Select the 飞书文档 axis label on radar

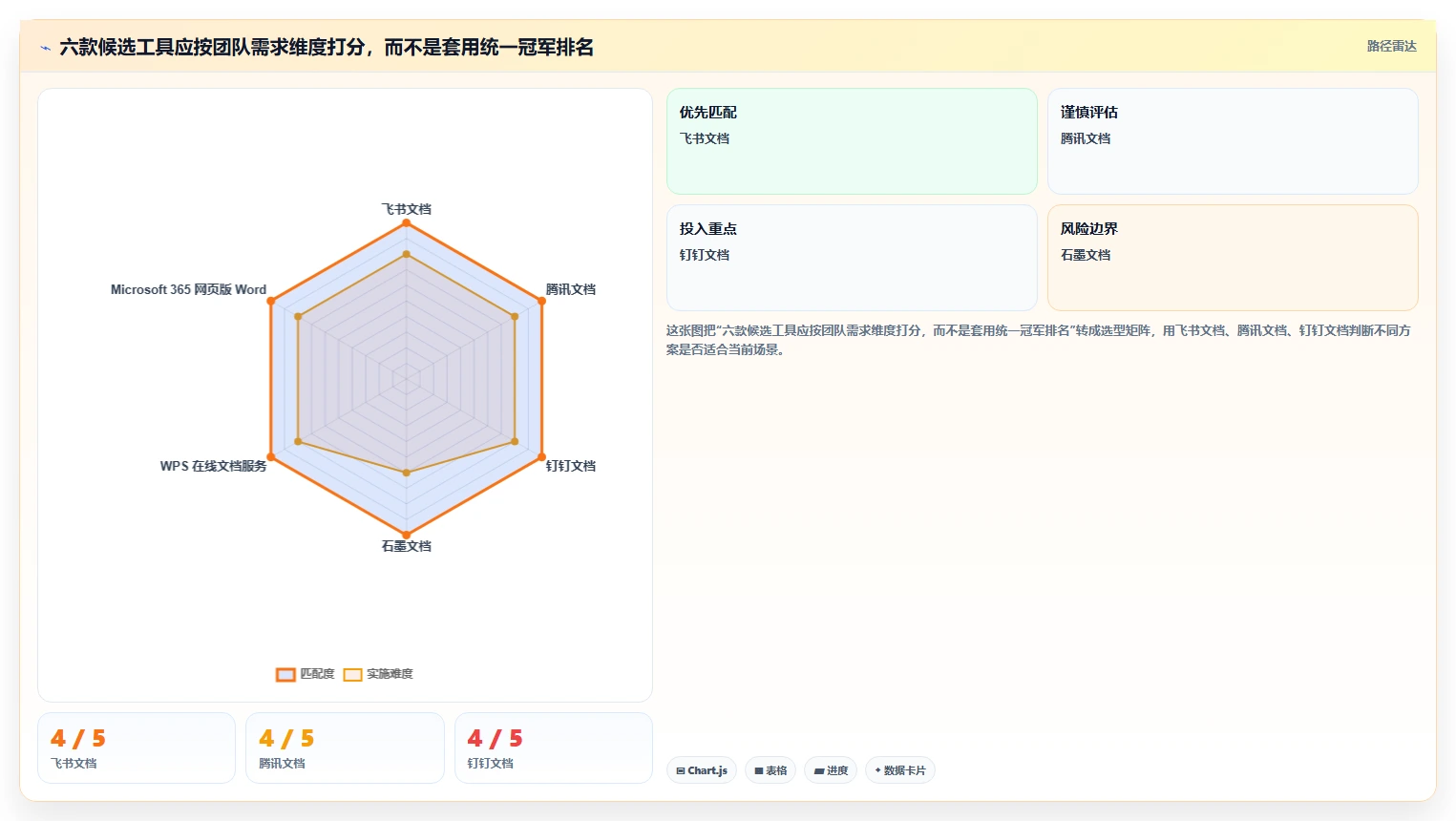[407, 209]
